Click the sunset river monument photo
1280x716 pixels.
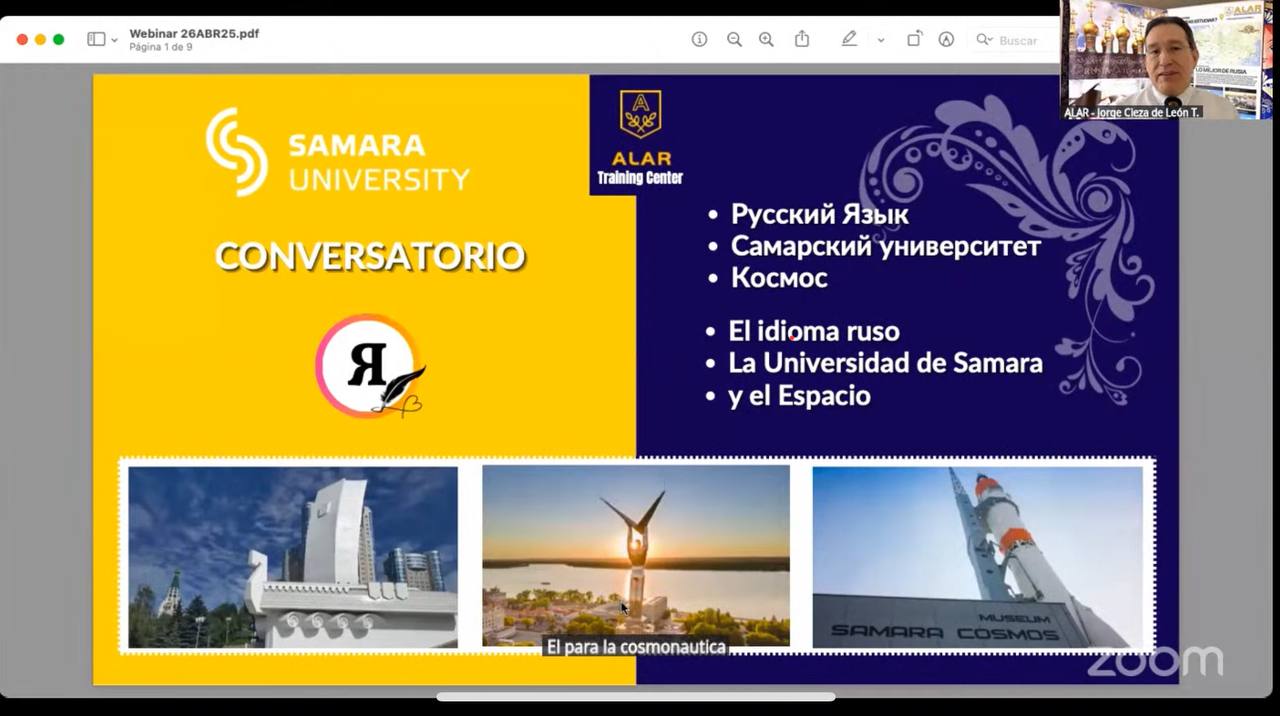pyautogui.click(x=636, y=556)
